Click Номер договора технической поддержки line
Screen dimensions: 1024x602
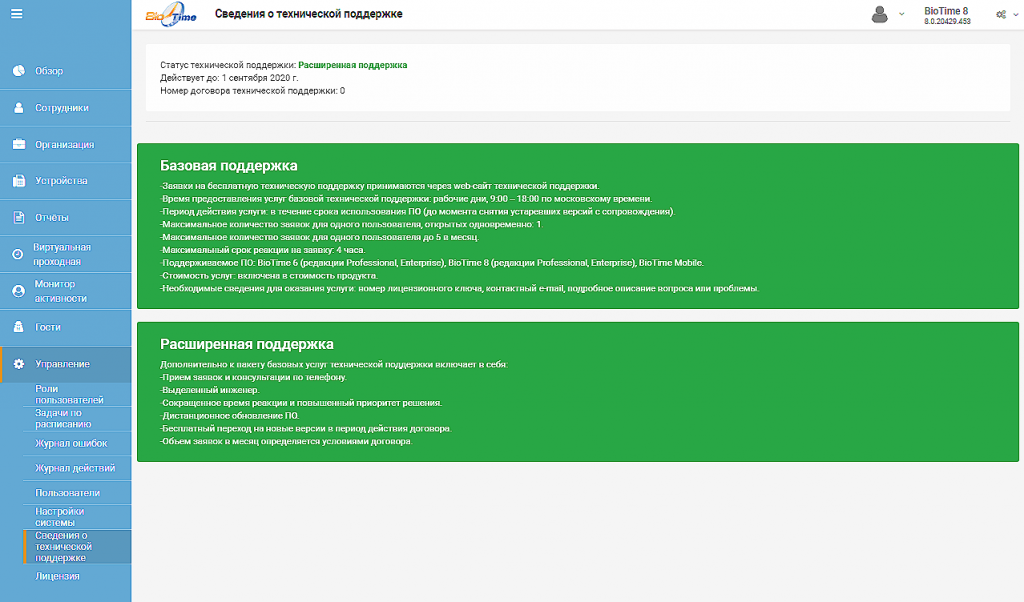tap(253, 91)
